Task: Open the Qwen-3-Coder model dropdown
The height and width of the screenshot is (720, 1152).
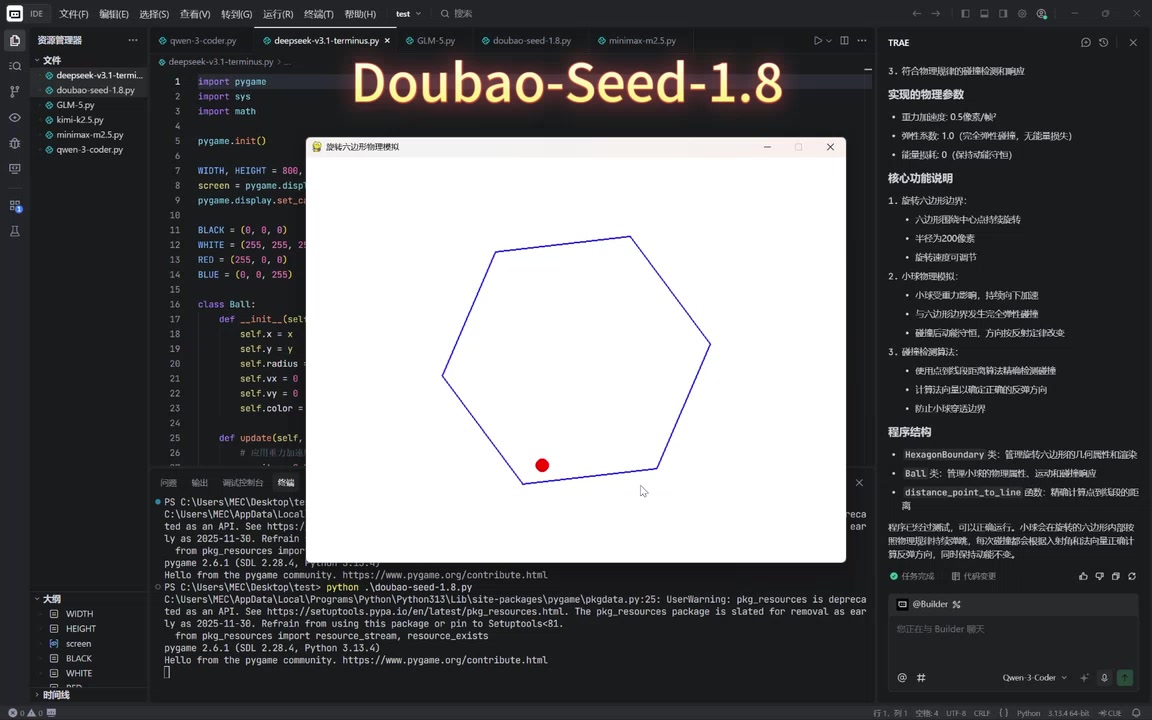Action: (1034, 677)
